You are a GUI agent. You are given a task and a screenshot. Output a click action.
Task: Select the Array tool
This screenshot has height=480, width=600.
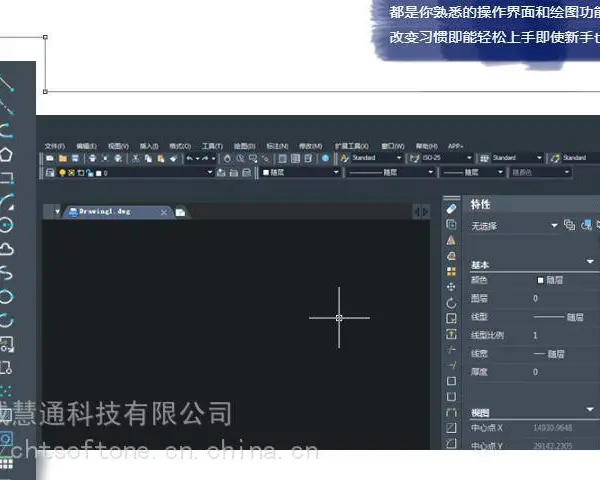(452, 271)
